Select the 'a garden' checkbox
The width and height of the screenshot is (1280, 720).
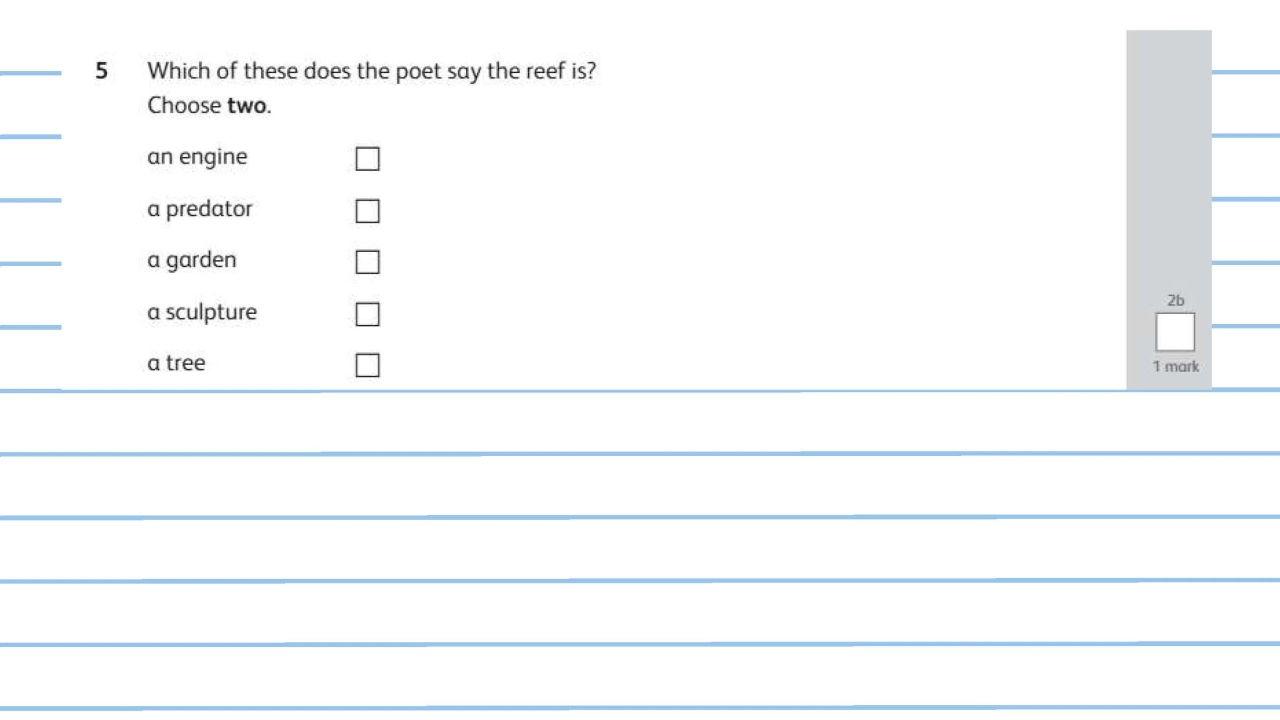(368, 262)
